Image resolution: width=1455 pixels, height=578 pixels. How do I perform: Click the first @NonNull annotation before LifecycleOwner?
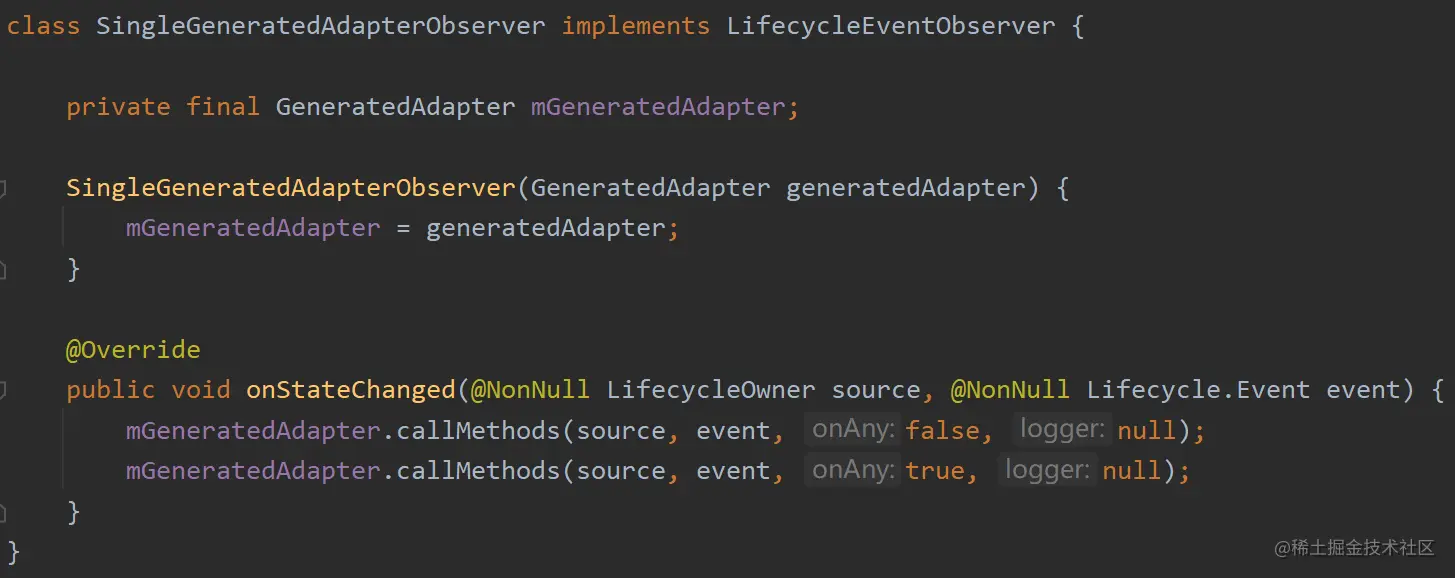coord(530,390)
